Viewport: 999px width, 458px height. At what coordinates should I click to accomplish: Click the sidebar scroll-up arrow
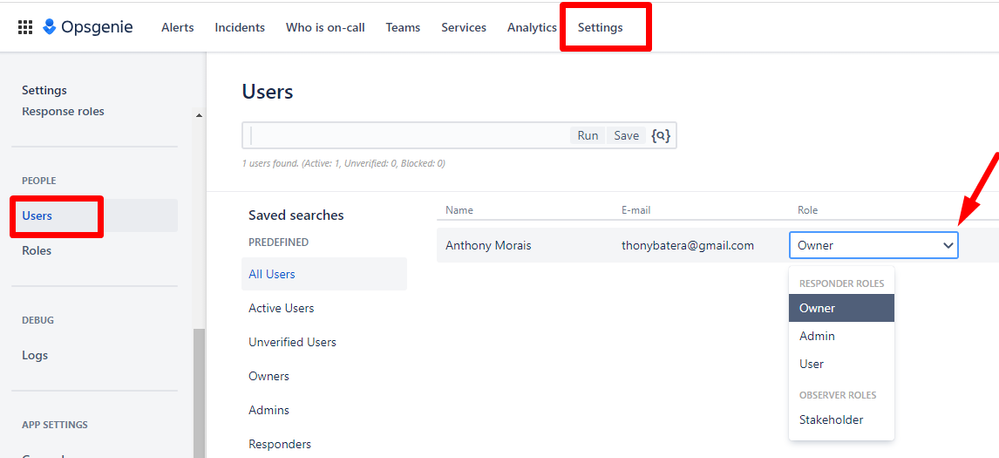point(199,116)
